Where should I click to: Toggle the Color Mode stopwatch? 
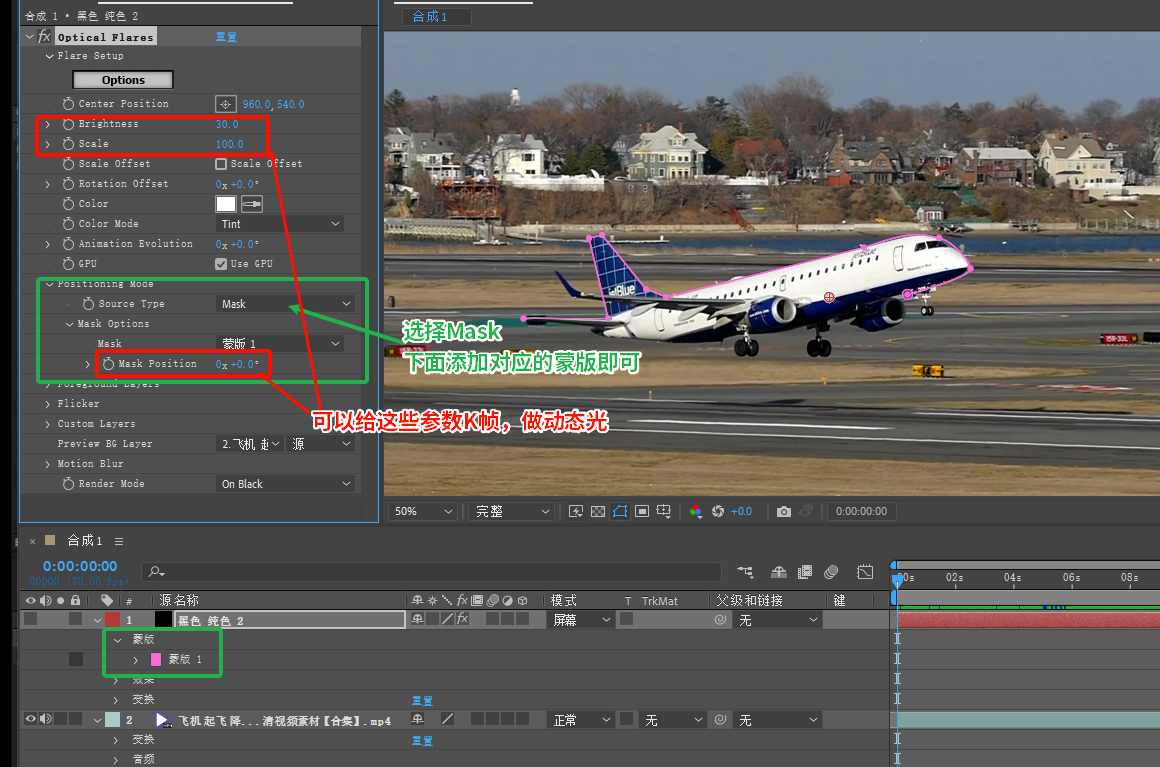68,223
